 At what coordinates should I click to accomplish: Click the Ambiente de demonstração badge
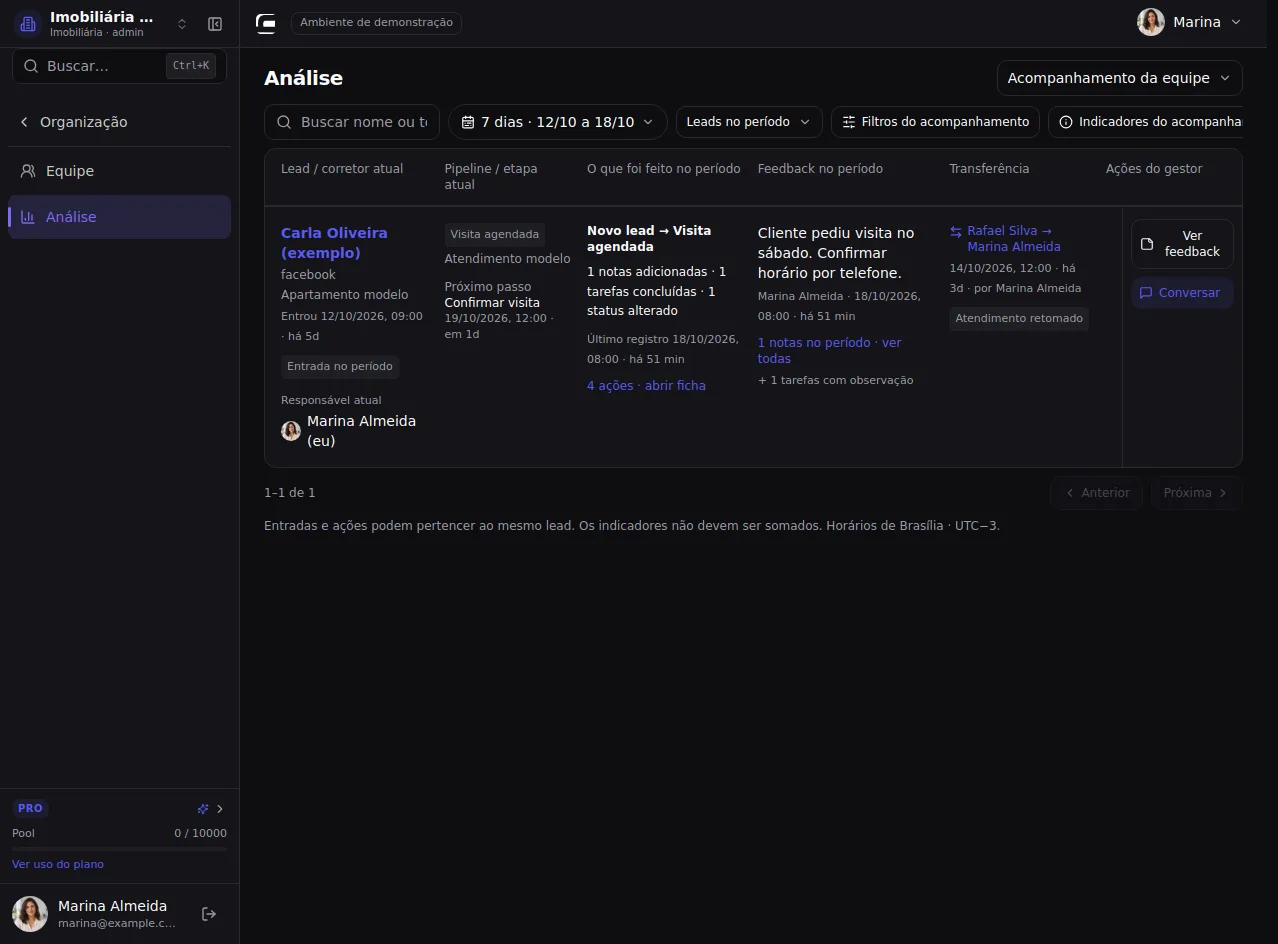pos(376,22)
